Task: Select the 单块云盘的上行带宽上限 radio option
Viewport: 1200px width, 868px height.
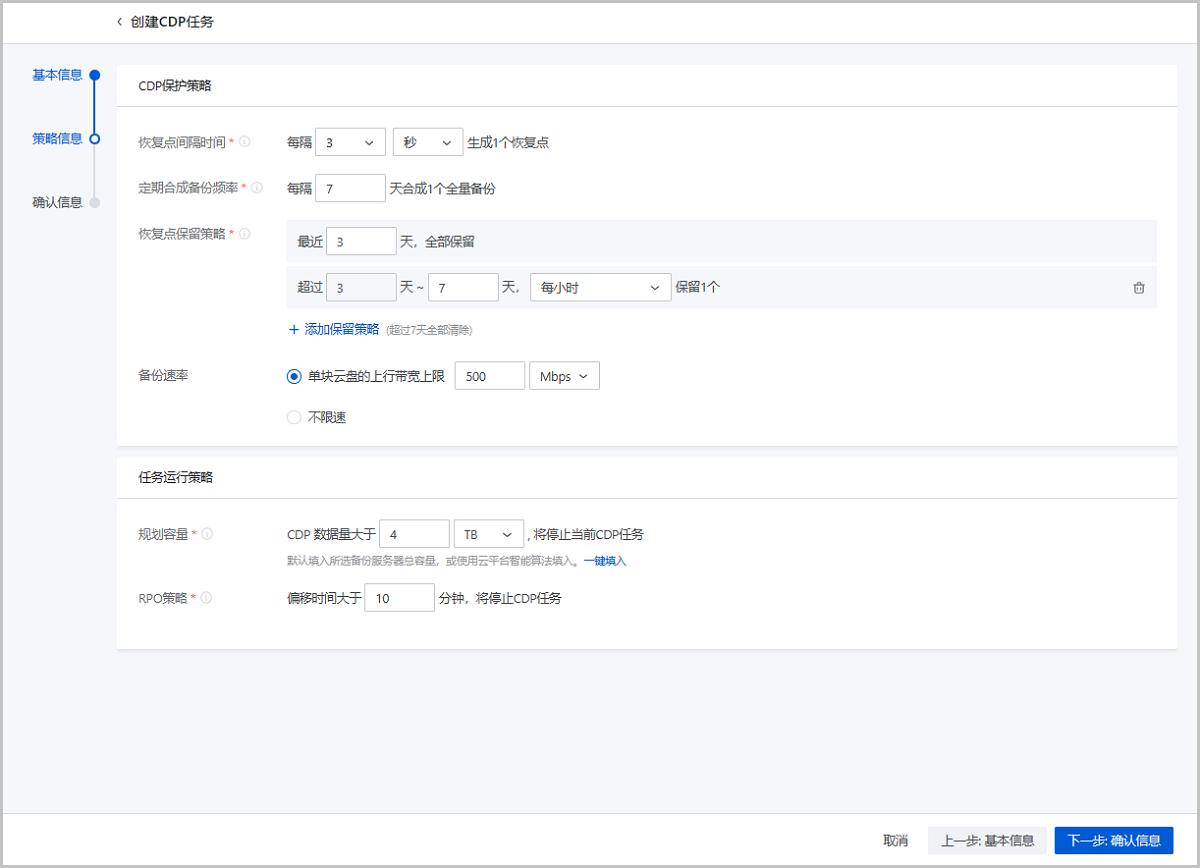Action: (x=293, y=375)
